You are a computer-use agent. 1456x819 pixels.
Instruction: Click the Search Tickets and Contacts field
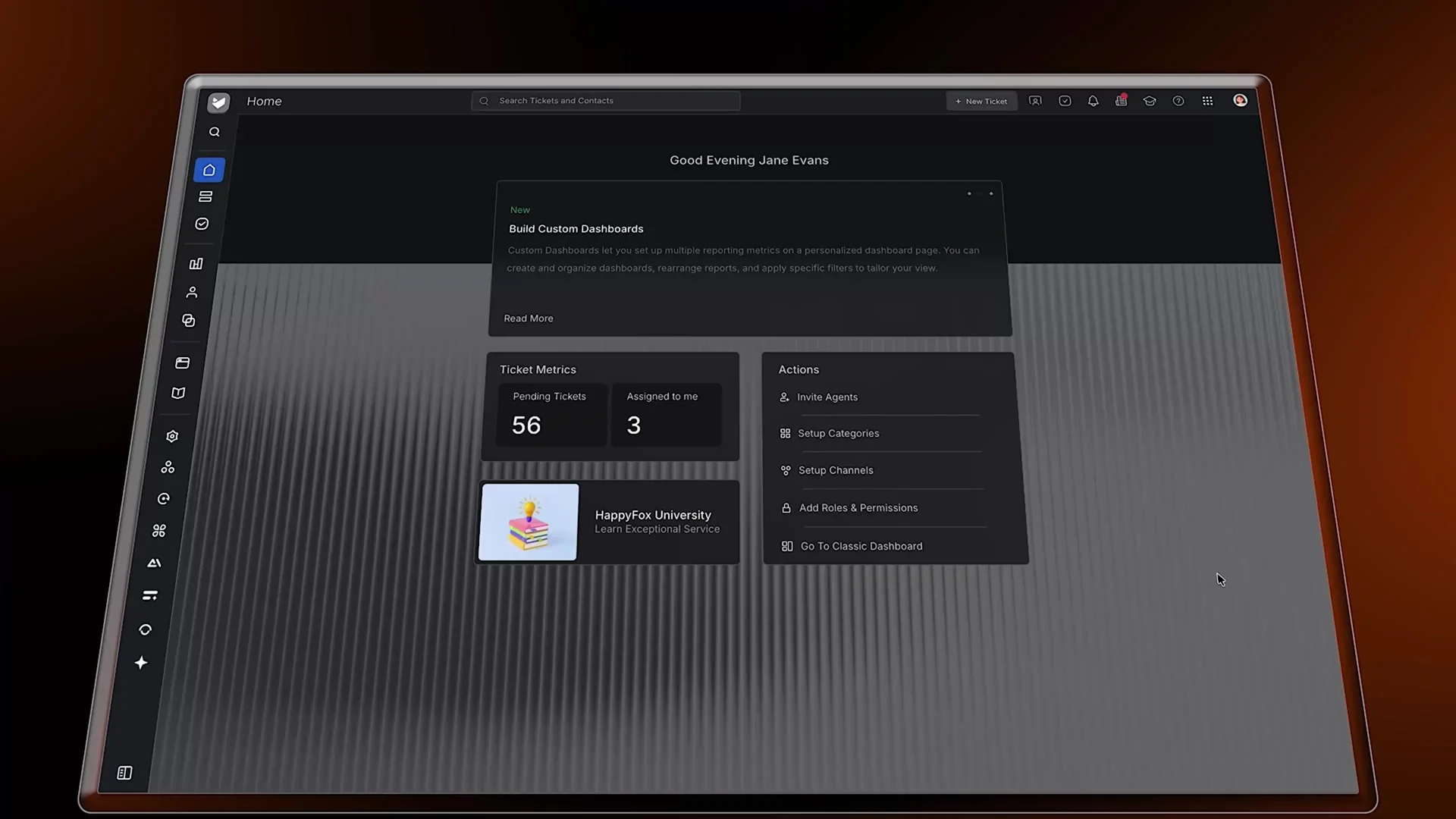tap(606, 101)
